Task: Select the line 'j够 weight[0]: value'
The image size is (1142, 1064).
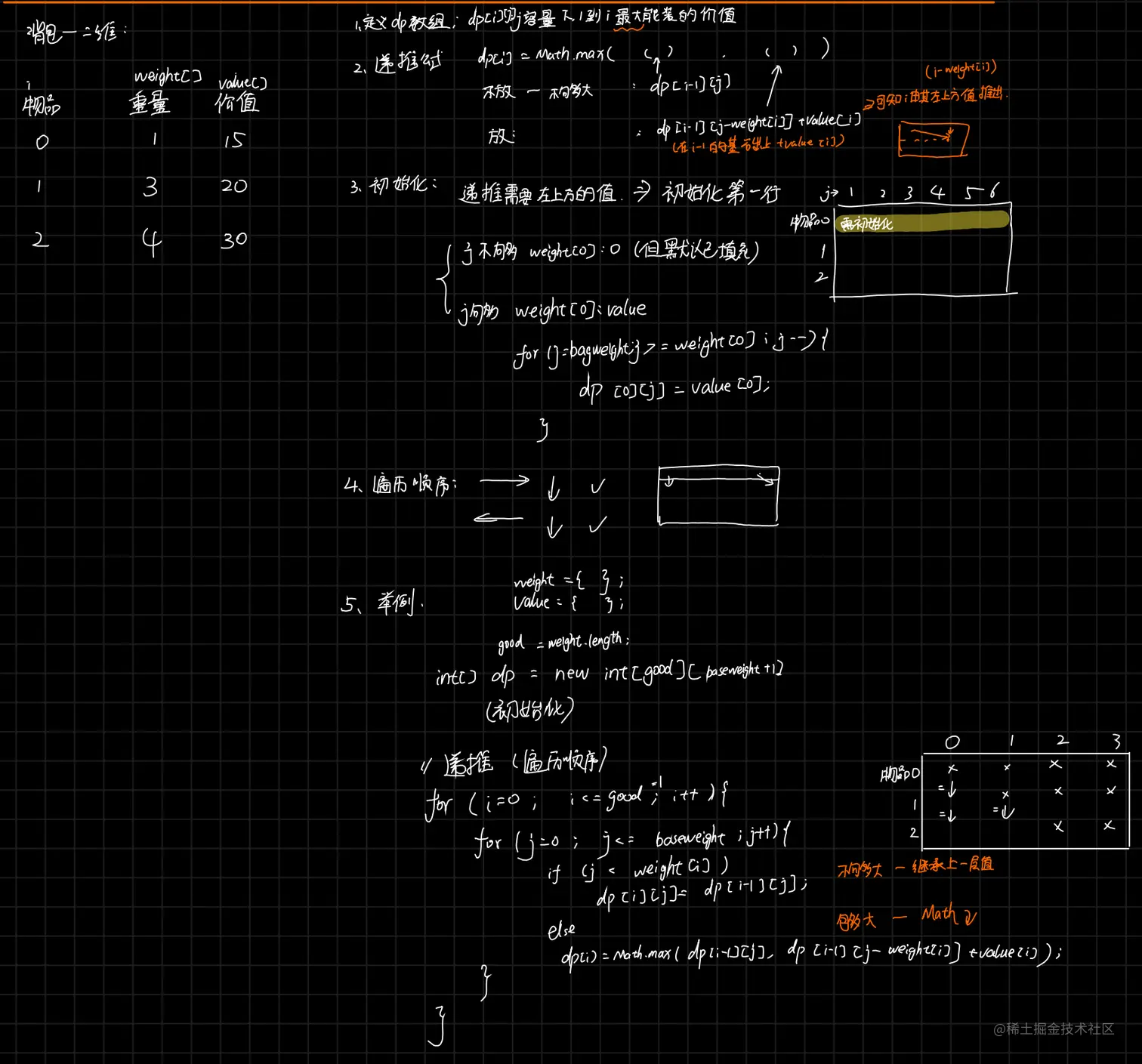Action: (553, 310)
